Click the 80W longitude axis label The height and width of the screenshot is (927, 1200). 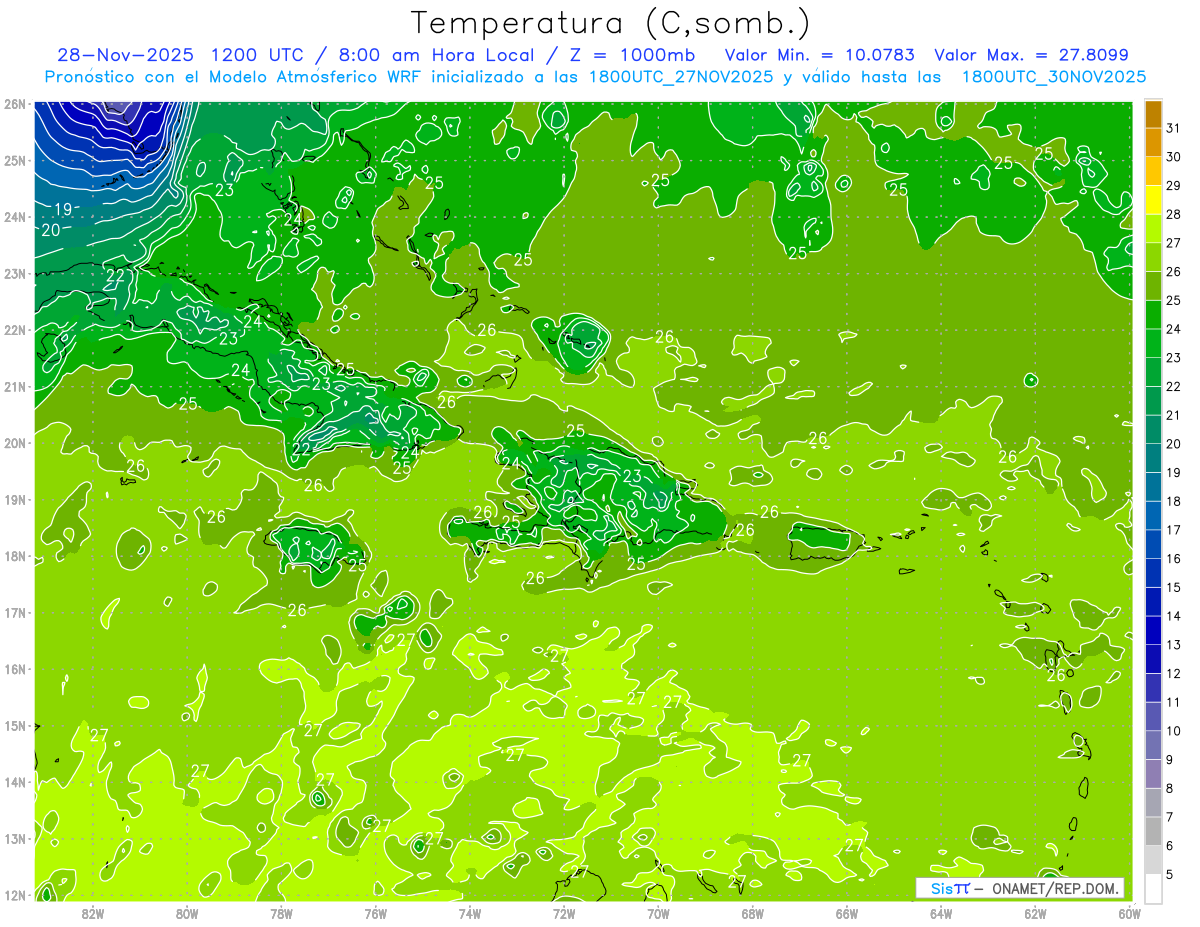point(187,913)
